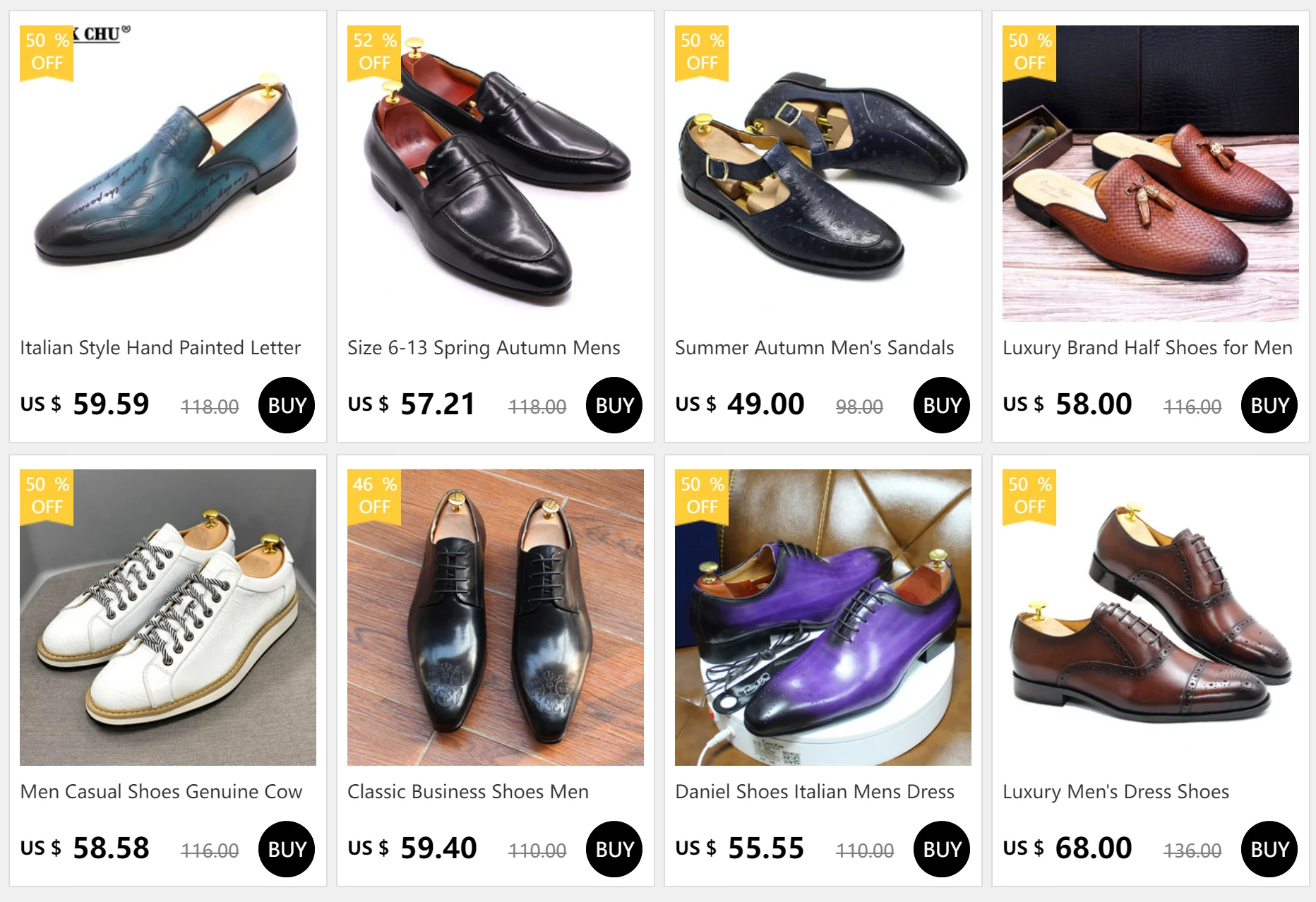
Task: Click the 46% OFF badge
Action: tap(374, 496)
